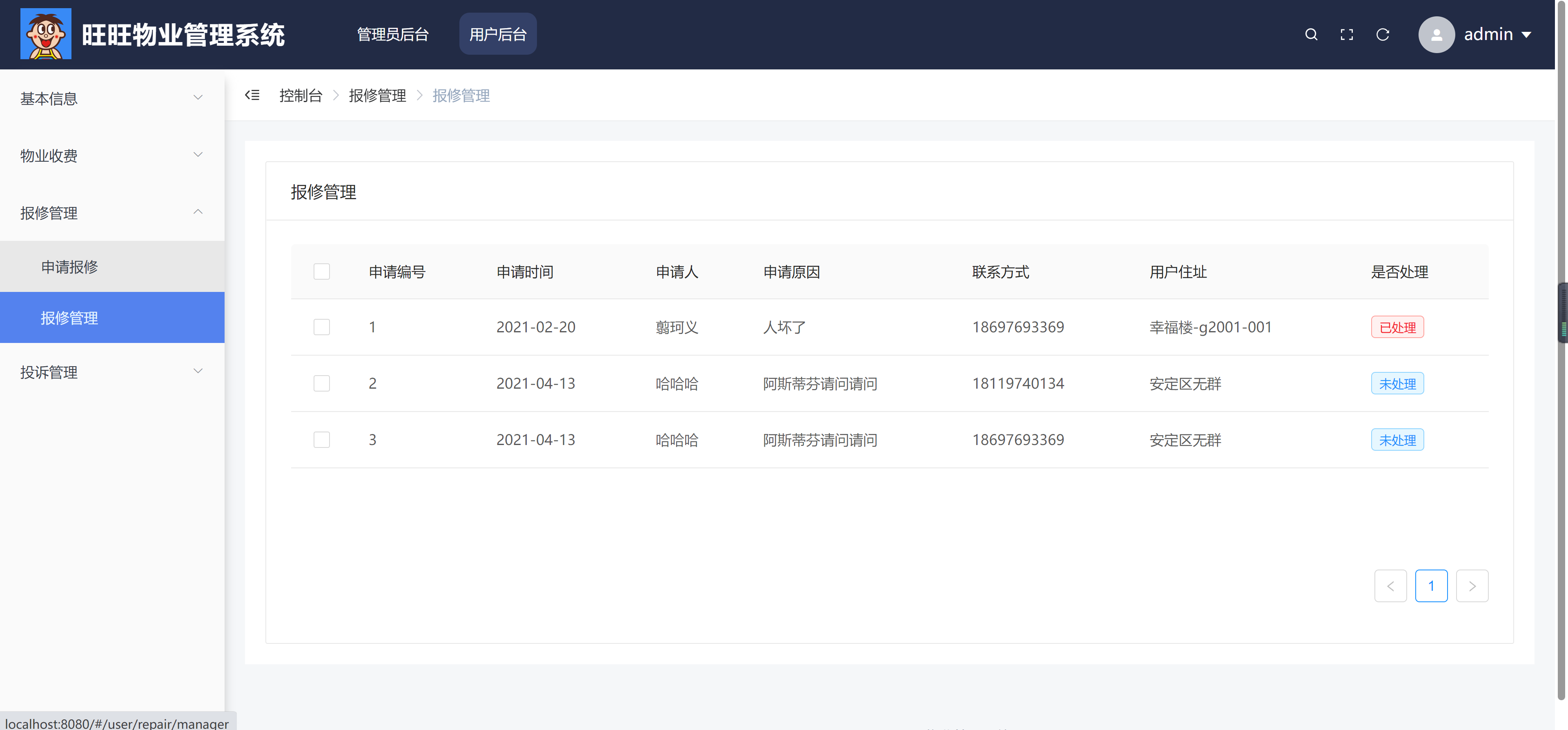Open the 申请报修 submenu item

(69, 267)
